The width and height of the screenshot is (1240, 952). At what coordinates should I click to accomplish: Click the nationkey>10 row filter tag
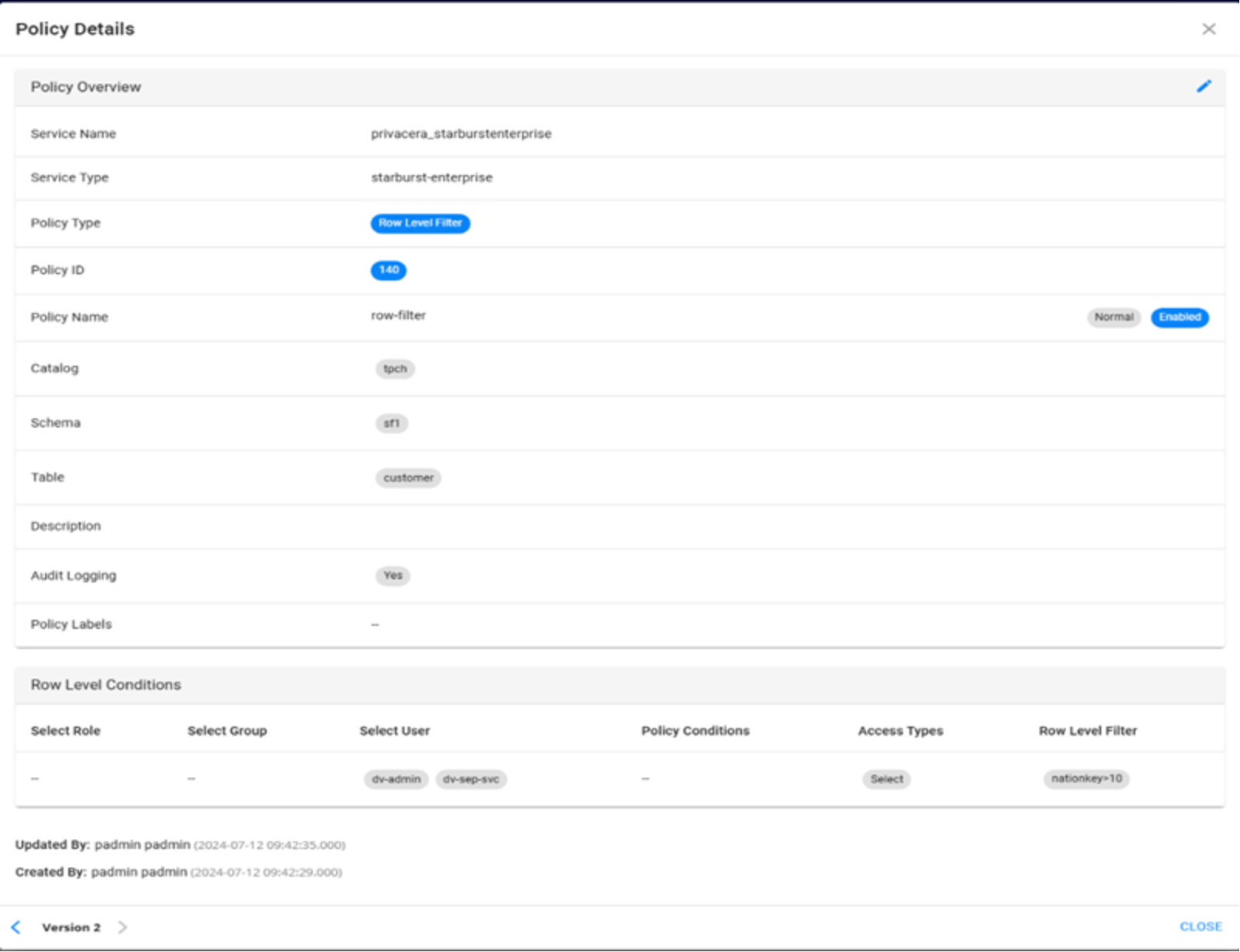(1087, 778)
